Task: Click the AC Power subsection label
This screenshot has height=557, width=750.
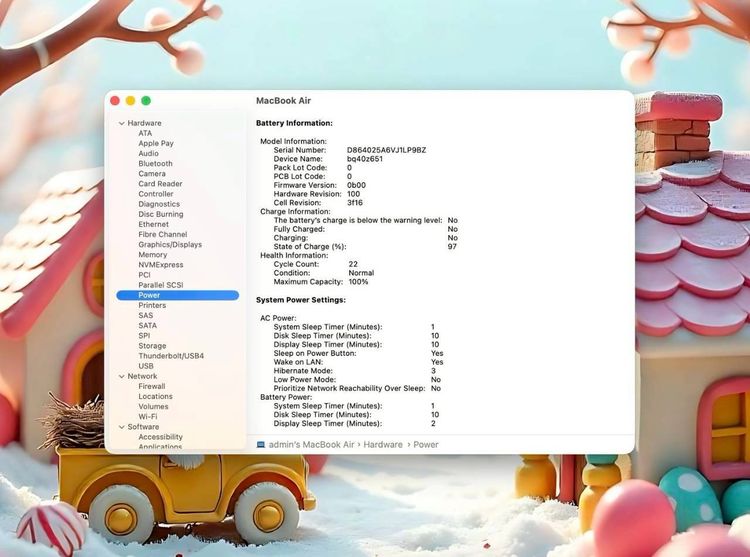Action: [278, 318]
